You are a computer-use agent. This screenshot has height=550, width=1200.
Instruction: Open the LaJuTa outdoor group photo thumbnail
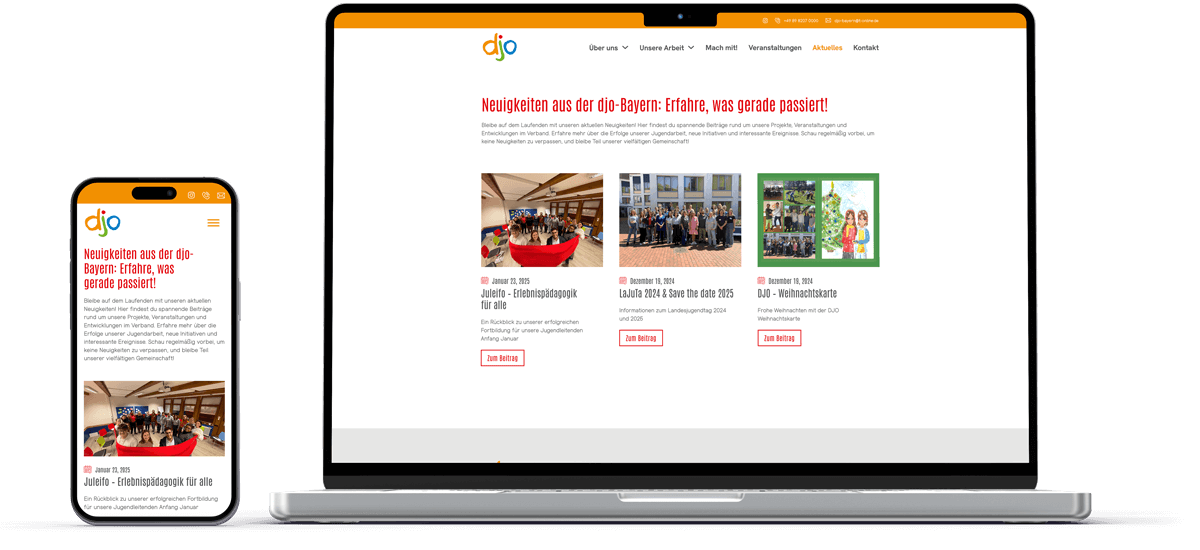pos(680,220)
